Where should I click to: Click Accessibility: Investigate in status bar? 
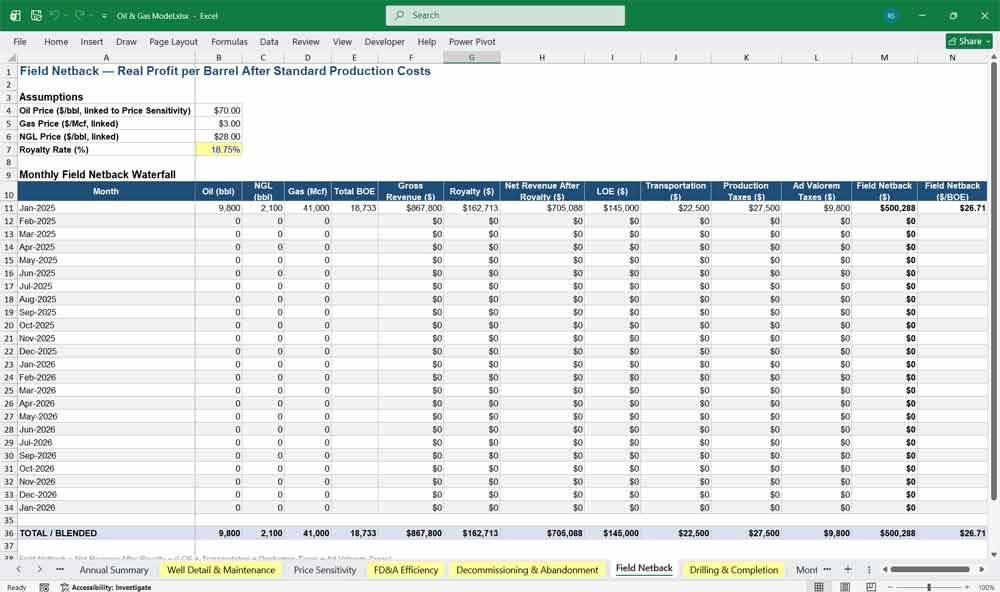click(106, 587)
